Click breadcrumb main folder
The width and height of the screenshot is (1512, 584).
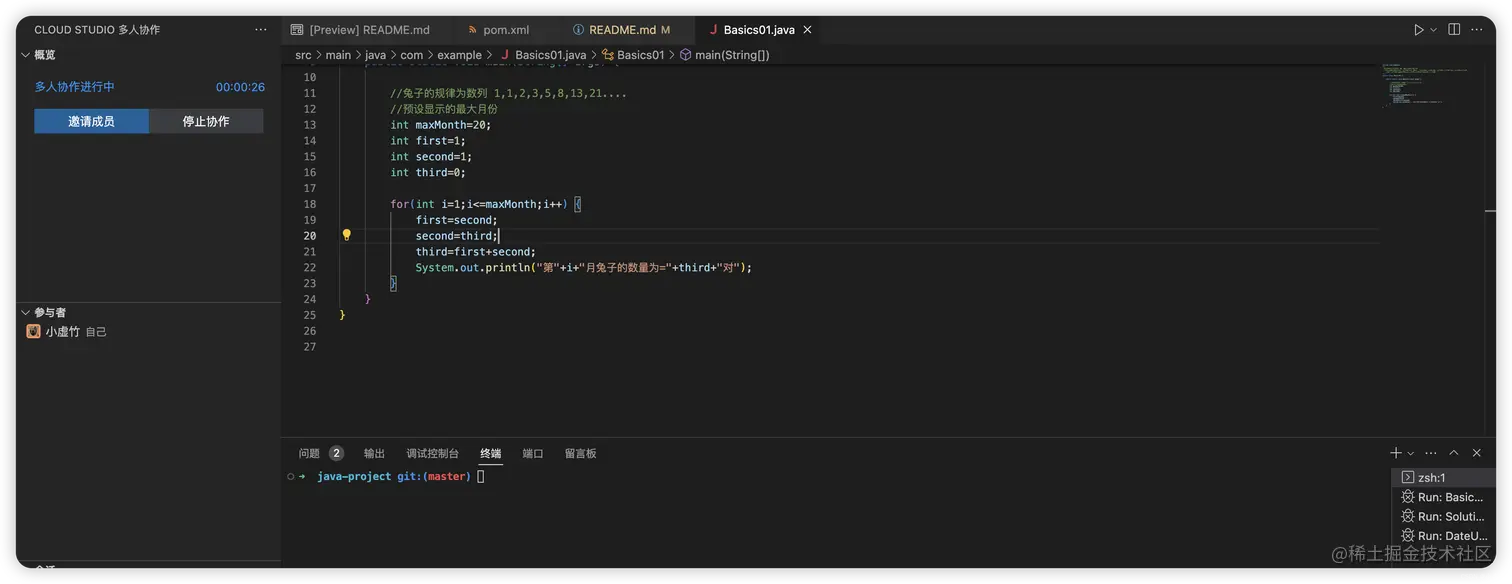338,55
